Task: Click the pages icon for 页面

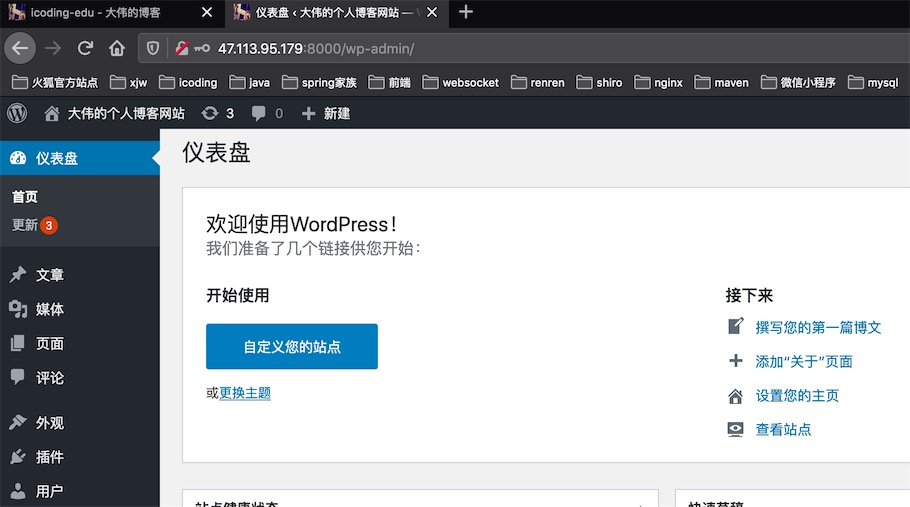Action: (x=17, y=343)
